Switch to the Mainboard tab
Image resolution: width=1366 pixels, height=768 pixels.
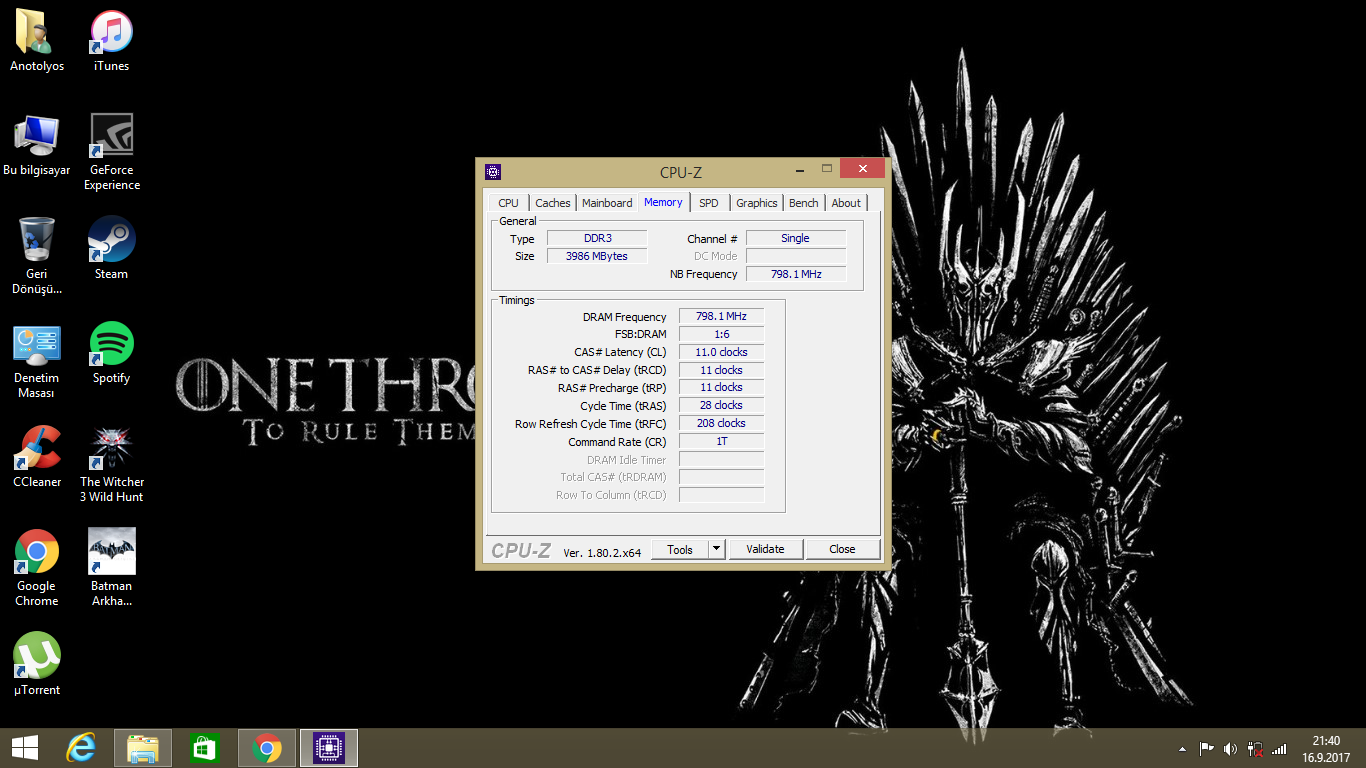coord(607,203)
